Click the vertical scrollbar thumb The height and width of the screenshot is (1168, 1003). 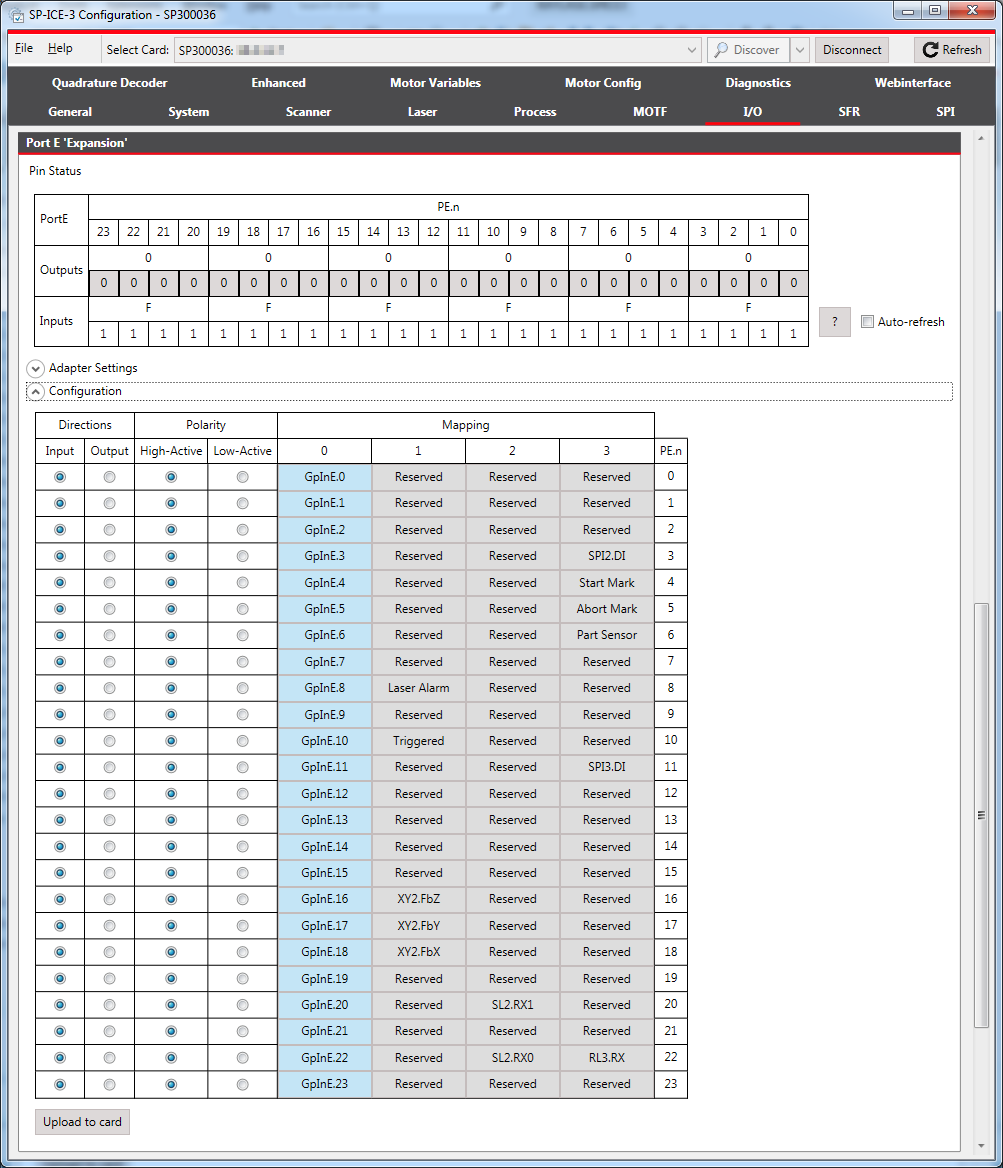(981, 815)
